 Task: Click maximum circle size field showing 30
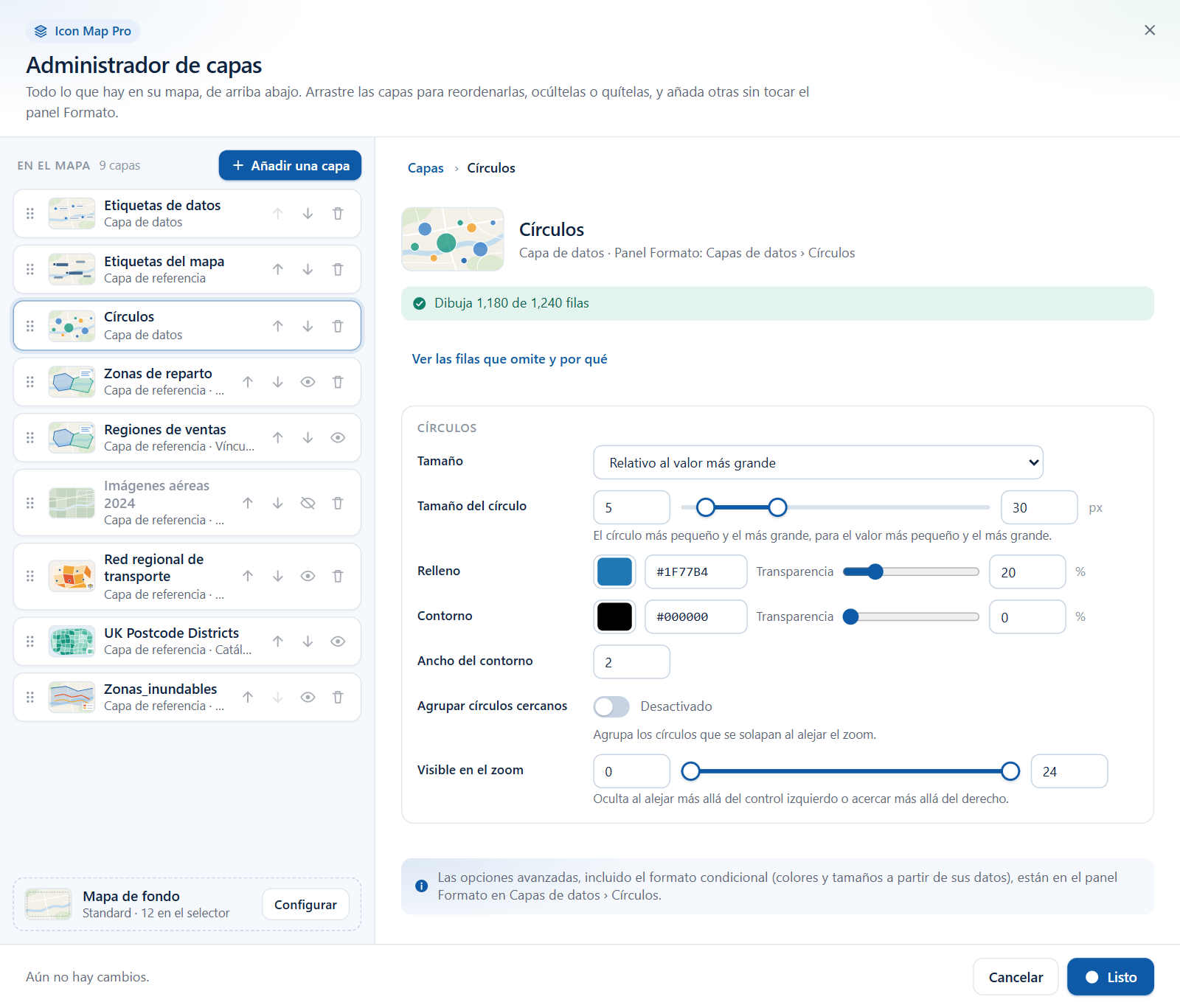[1039, 507]
